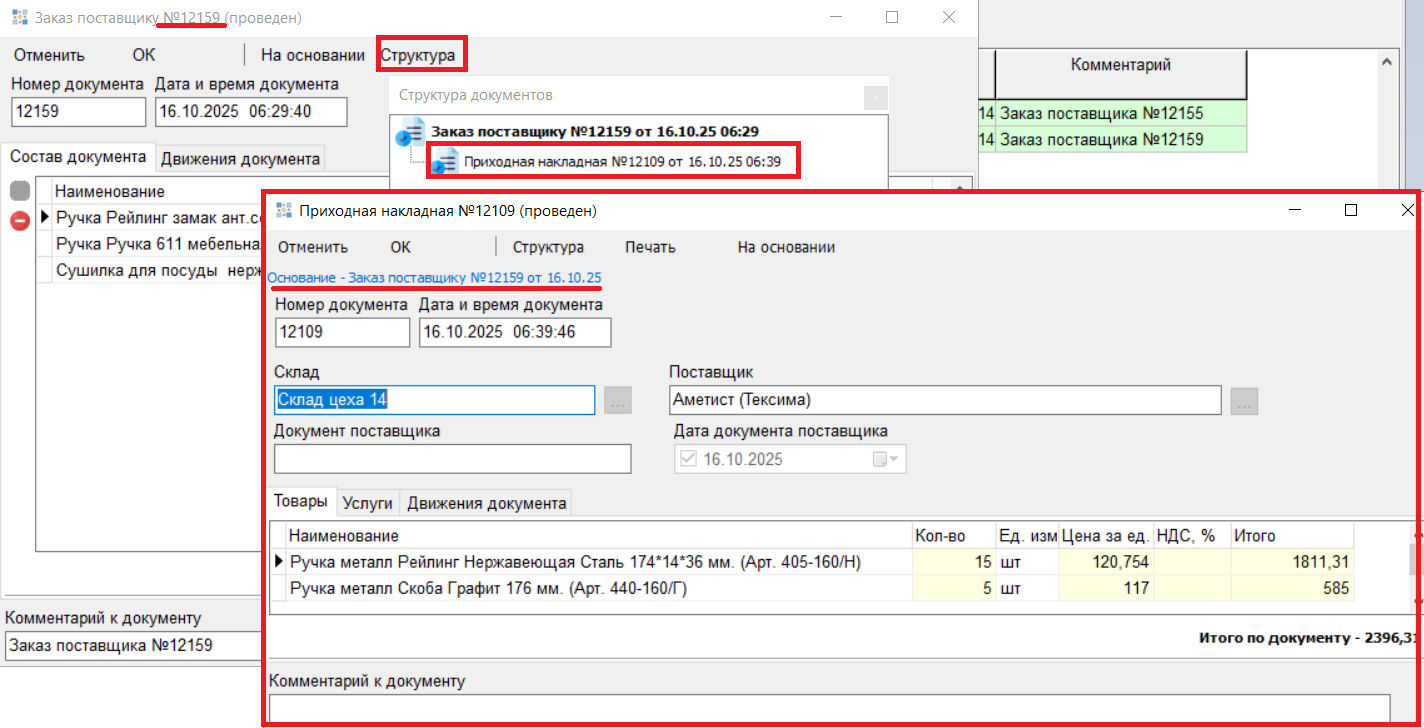Open the calendar dropdown for supplier document date
This screenshot has height=728, width=1424.
tap(886, 460)
